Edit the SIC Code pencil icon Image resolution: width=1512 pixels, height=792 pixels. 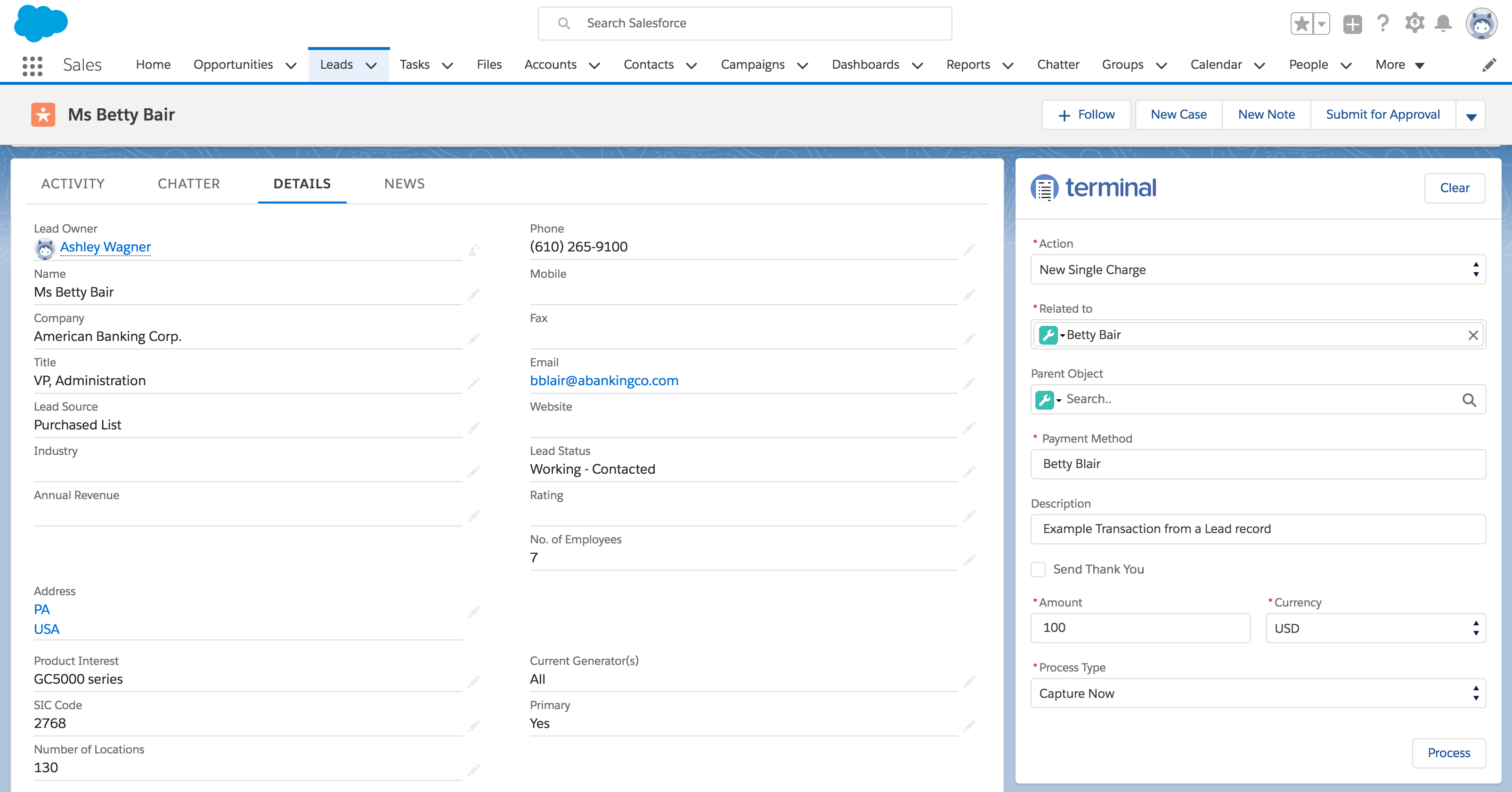click(474, 726)
